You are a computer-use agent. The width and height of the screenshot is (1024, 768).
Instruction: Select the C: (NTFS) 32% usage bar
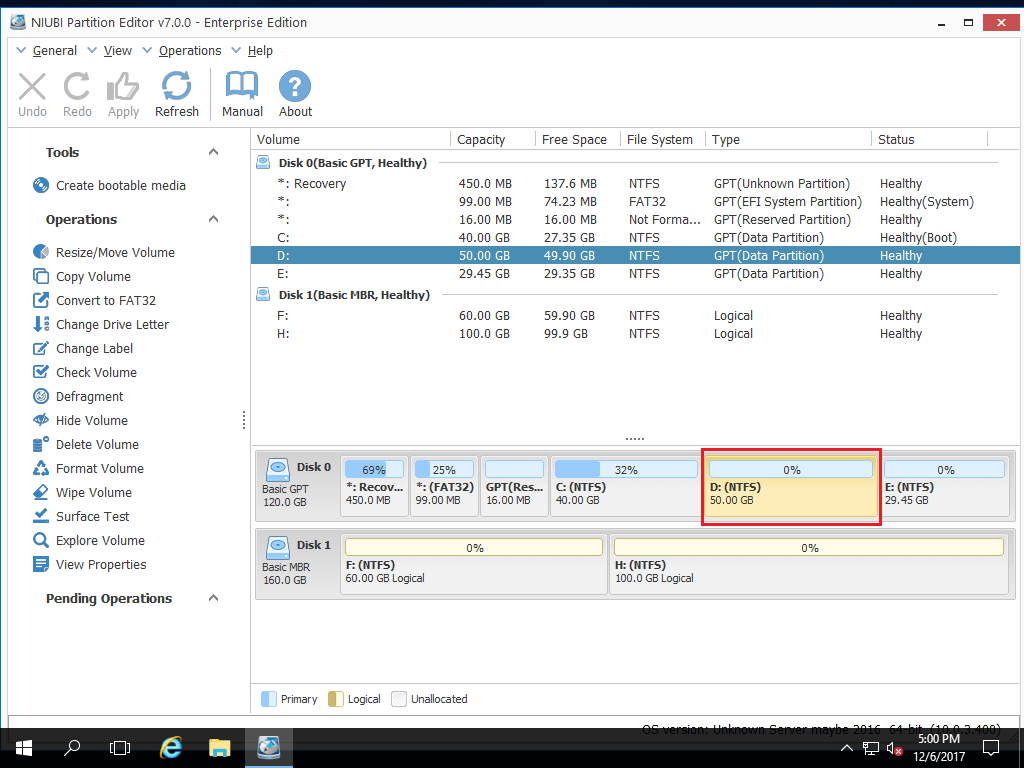[x=626, y=470]
